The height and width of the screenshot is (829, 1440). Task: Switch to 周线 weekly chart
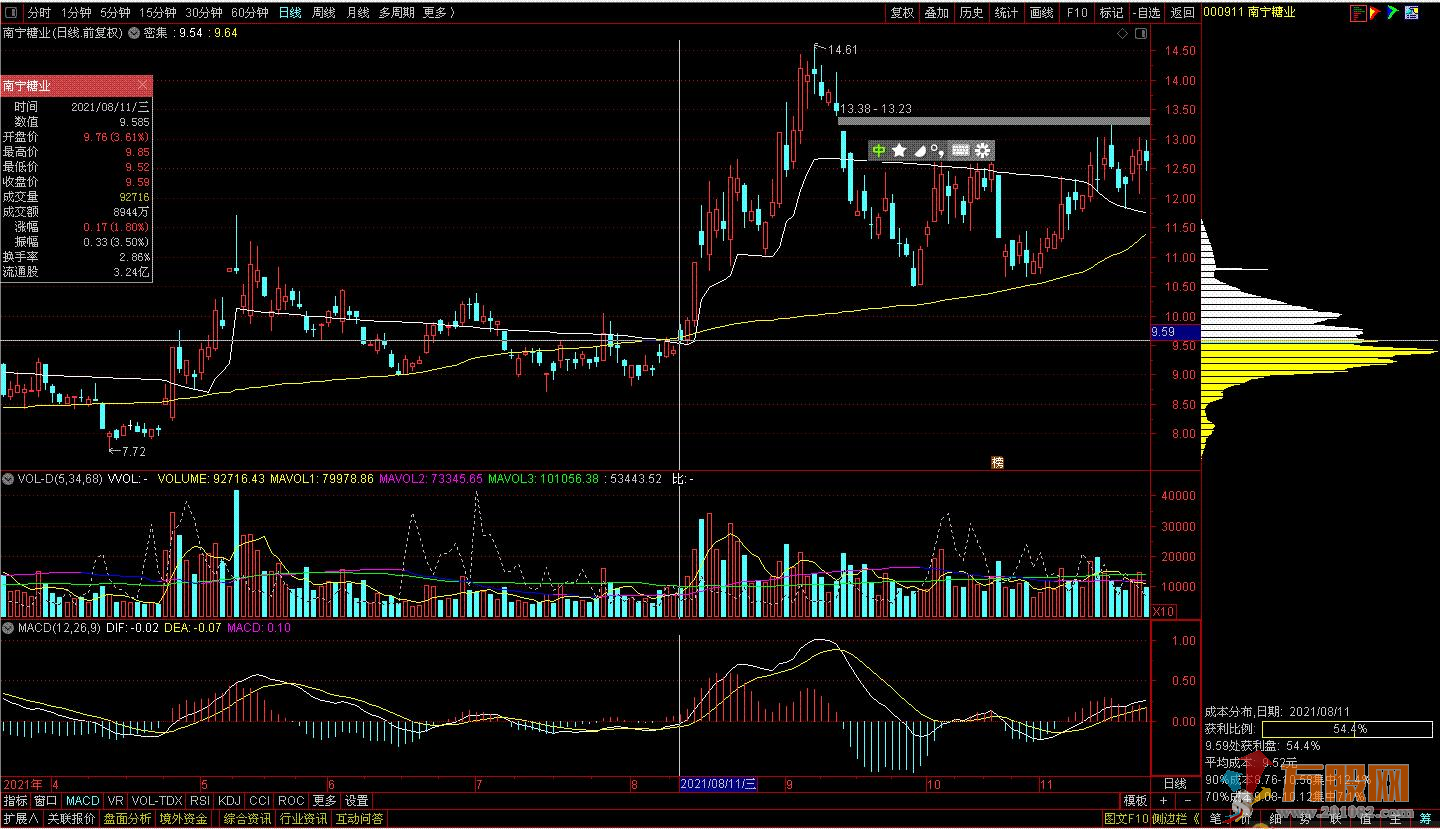point(324,12)
